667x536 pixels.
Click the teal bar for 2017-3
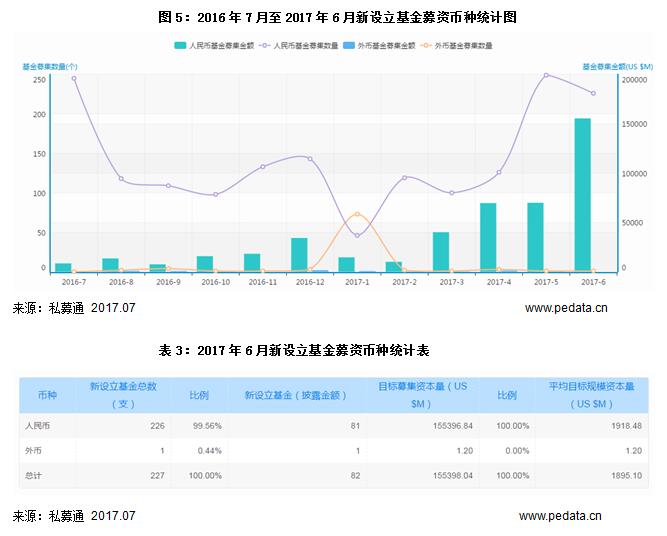pyautogui.click(x=441, y=252)
